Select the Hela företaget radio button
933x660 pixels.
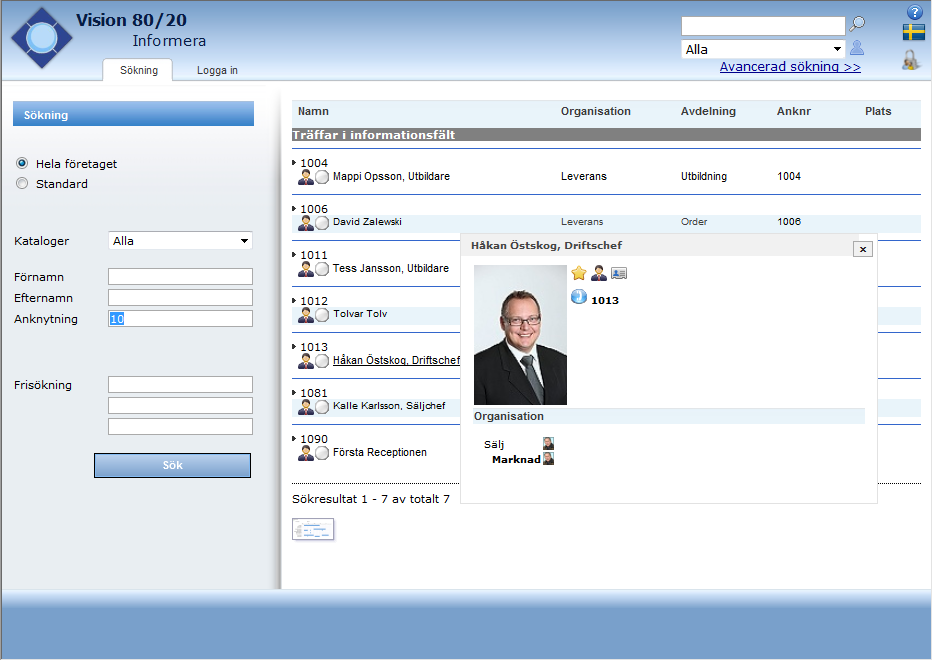coord(22,163)
